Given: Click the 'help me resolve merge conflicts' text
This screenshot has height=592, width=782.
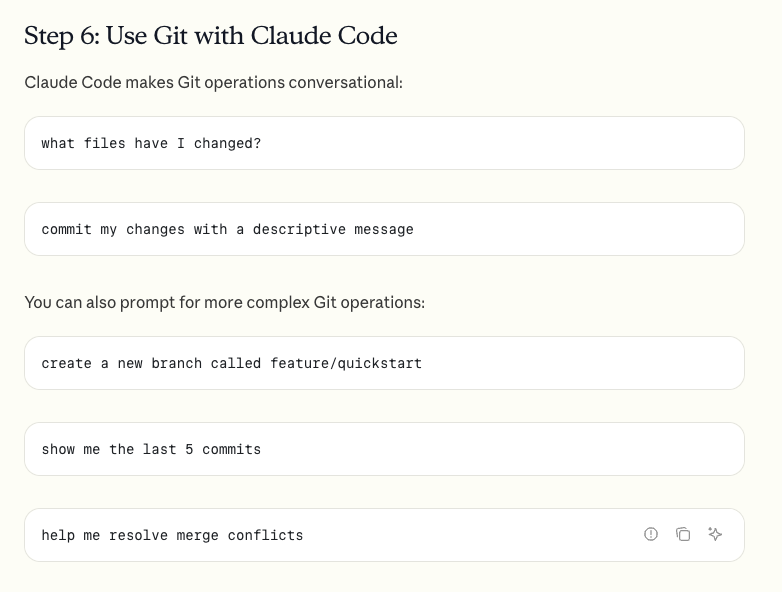Looking at the screenshot, I should coord(172,535).
